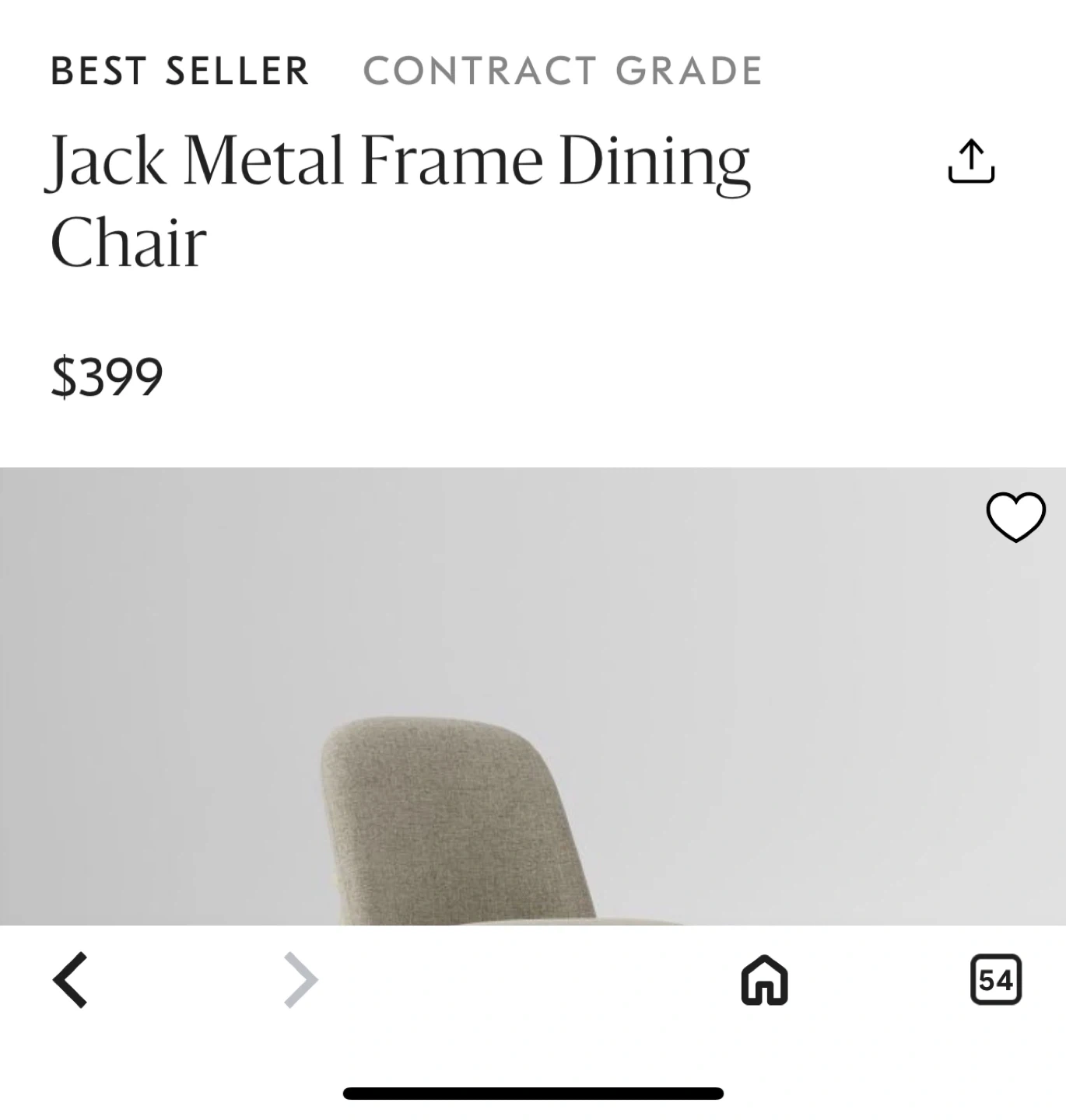This screenshot has width=1066, height=1120.
Task: Click the CONTRACT GRADE badge
Action: [x=563, y=72]
